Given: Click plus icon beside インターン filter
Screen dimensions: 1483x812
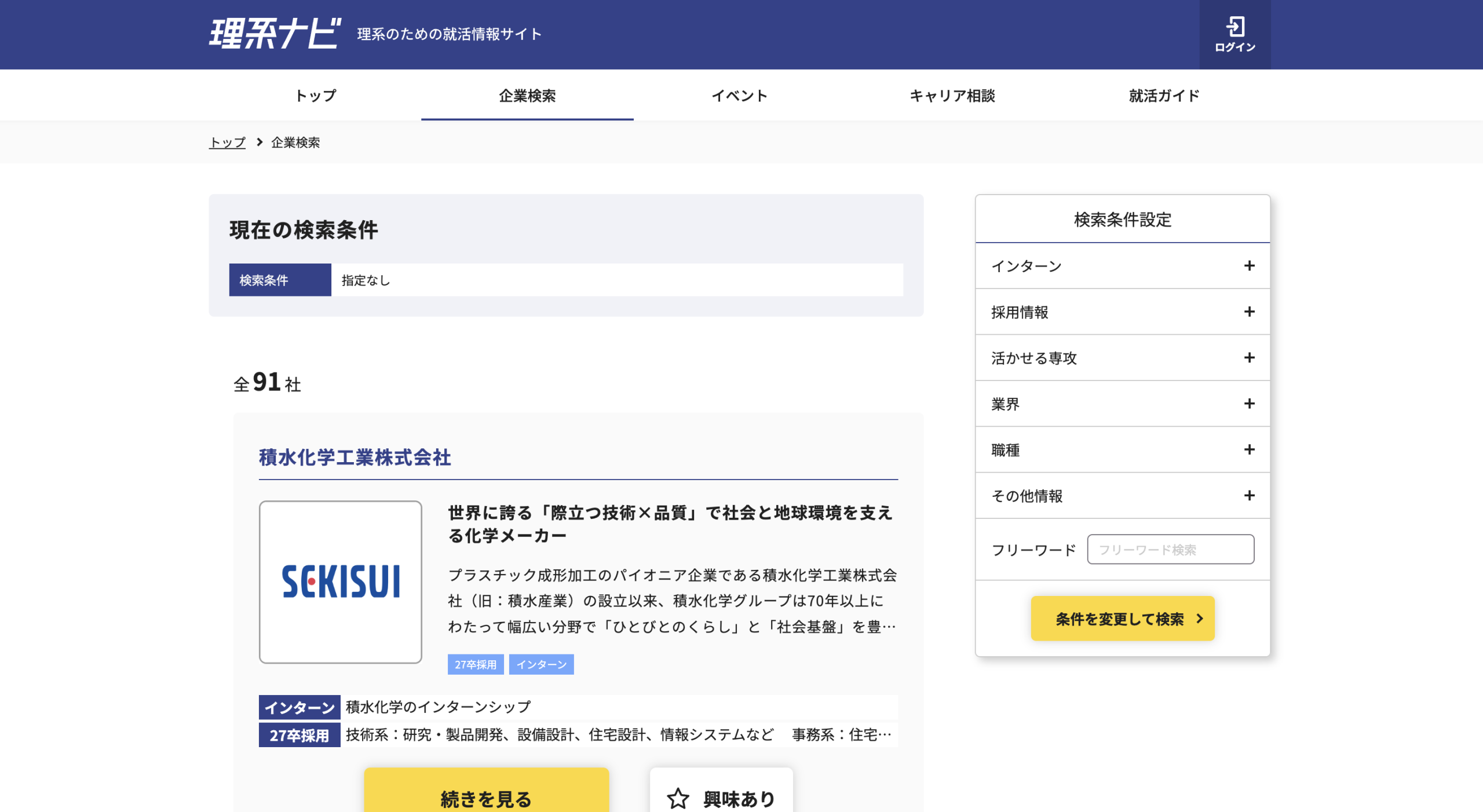Looking at the screenshot, I should [x=1249, y=266].
